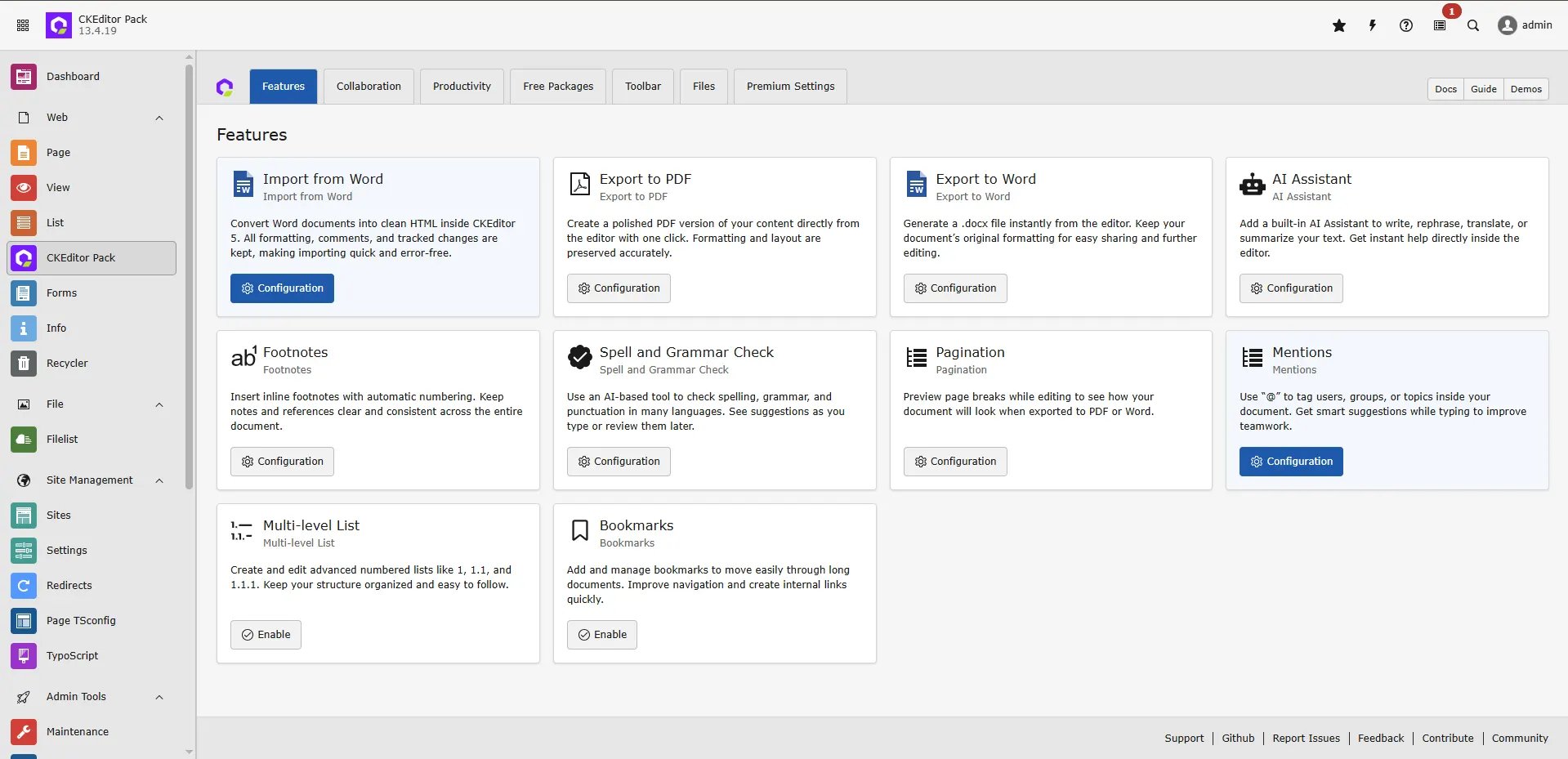Open Filelist module in sidebar
This screenshot has height=759, width=1568.
tap(92, 440)
